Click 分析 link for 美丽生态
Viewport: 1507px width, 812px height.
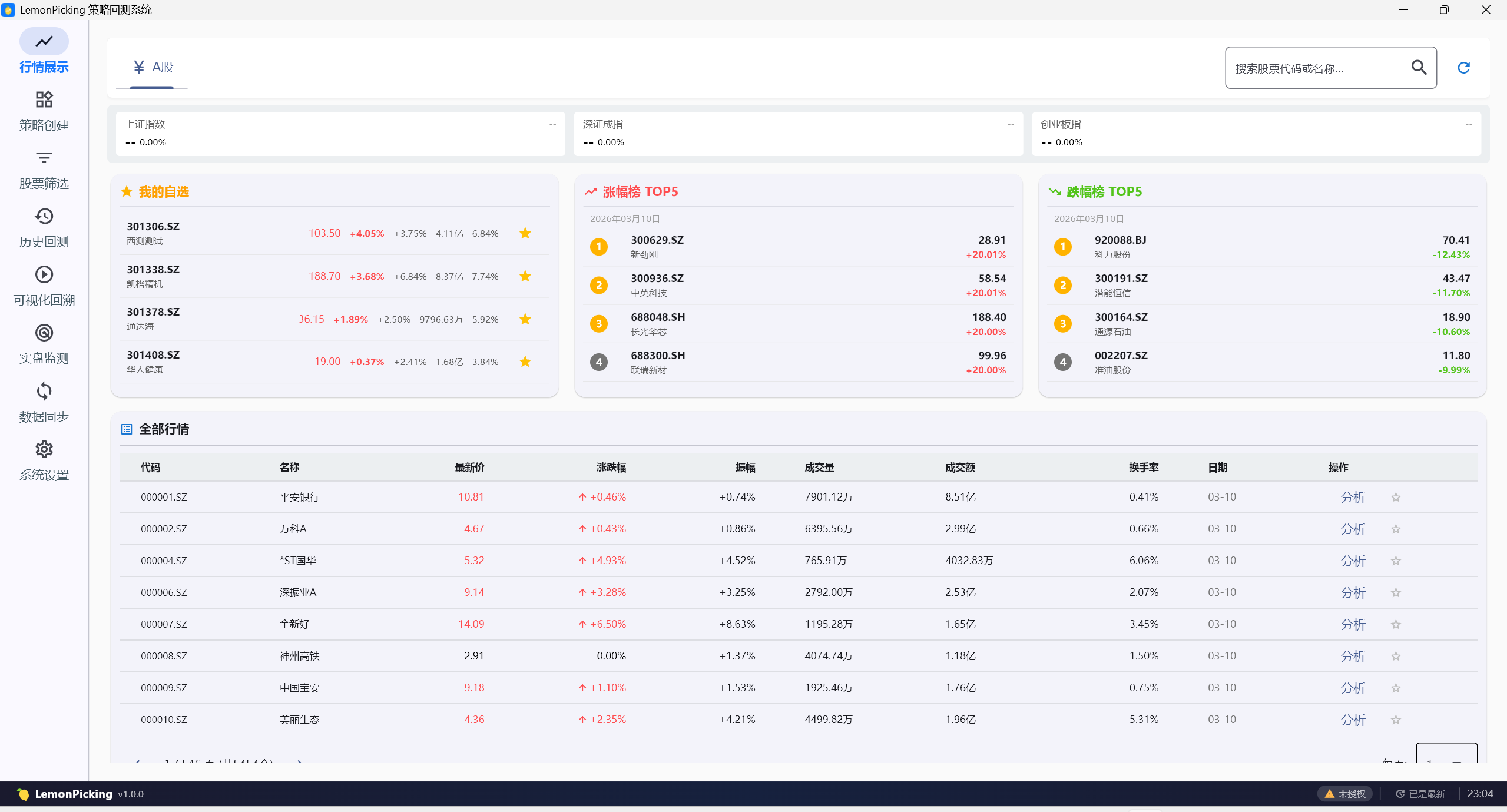[x=1352, y=720]
